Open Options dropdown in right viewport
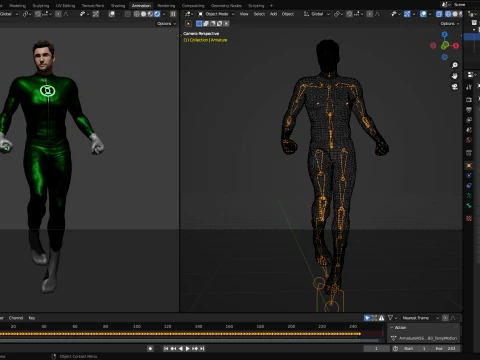Image resolution: width=480 pixels, height=360 pixels. (450, 24)
